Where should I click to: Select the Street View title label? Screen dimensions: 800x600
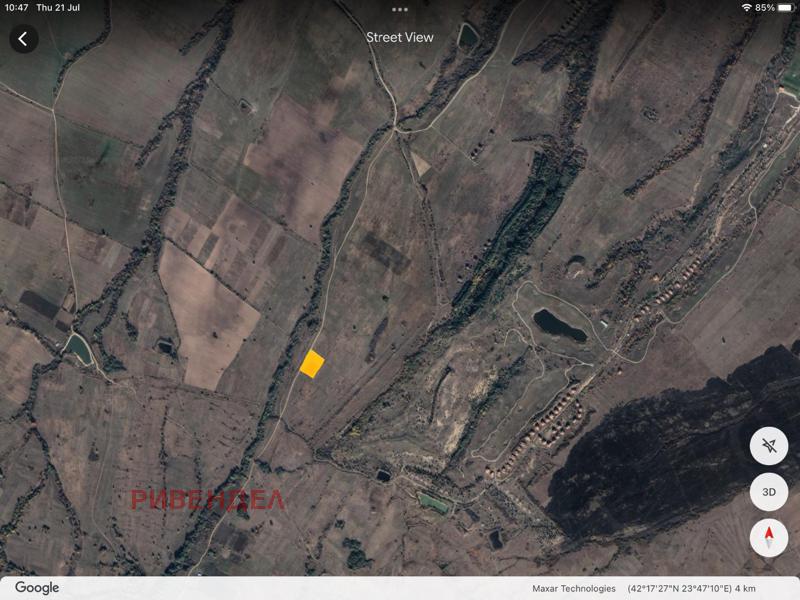400,37
